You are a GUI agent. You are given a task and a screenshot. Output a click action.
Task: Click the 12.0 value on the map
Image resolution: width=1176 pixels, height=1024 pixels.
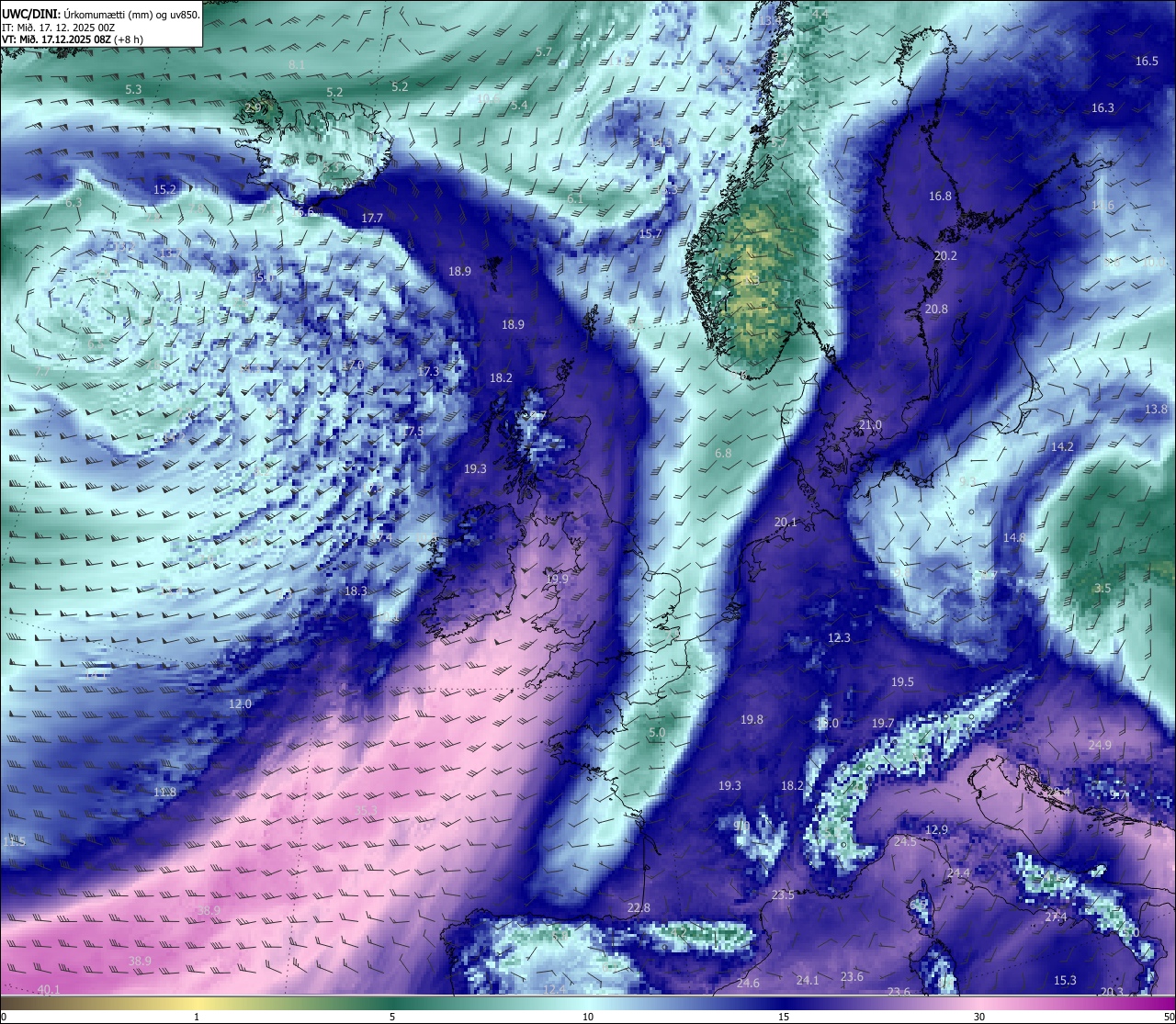click(240, 703)
